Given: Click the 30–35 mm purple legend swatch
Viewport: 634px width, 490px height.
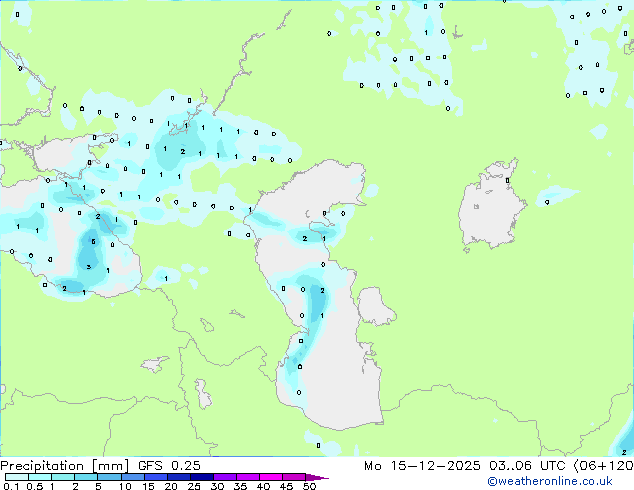Looking at the screenshot, I should coord(225,477).
